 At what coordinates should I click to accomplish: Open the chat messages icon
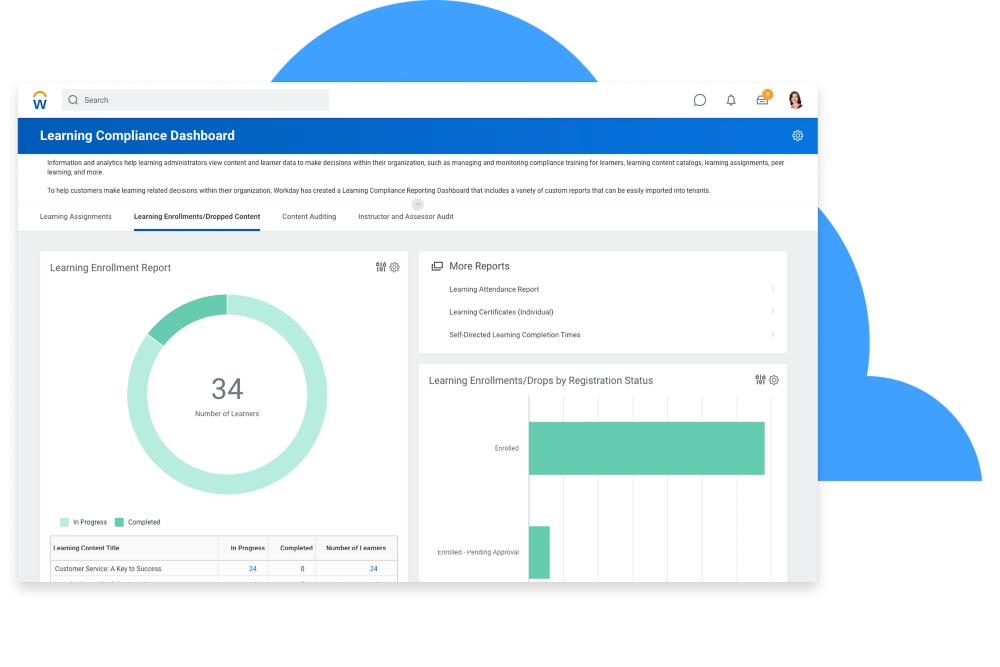pyautogui.click(x=700, y=100)
